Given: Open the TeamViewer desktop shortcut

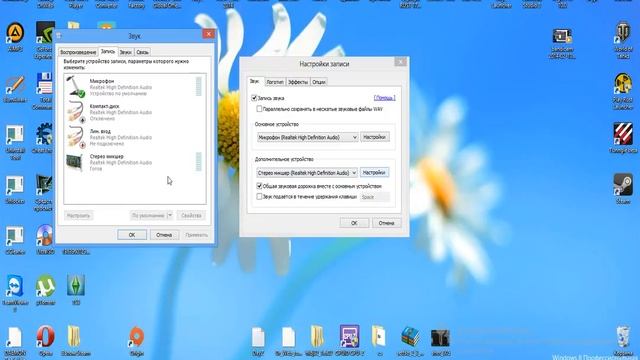Looking at the screenshot, I should click(15, 286).
